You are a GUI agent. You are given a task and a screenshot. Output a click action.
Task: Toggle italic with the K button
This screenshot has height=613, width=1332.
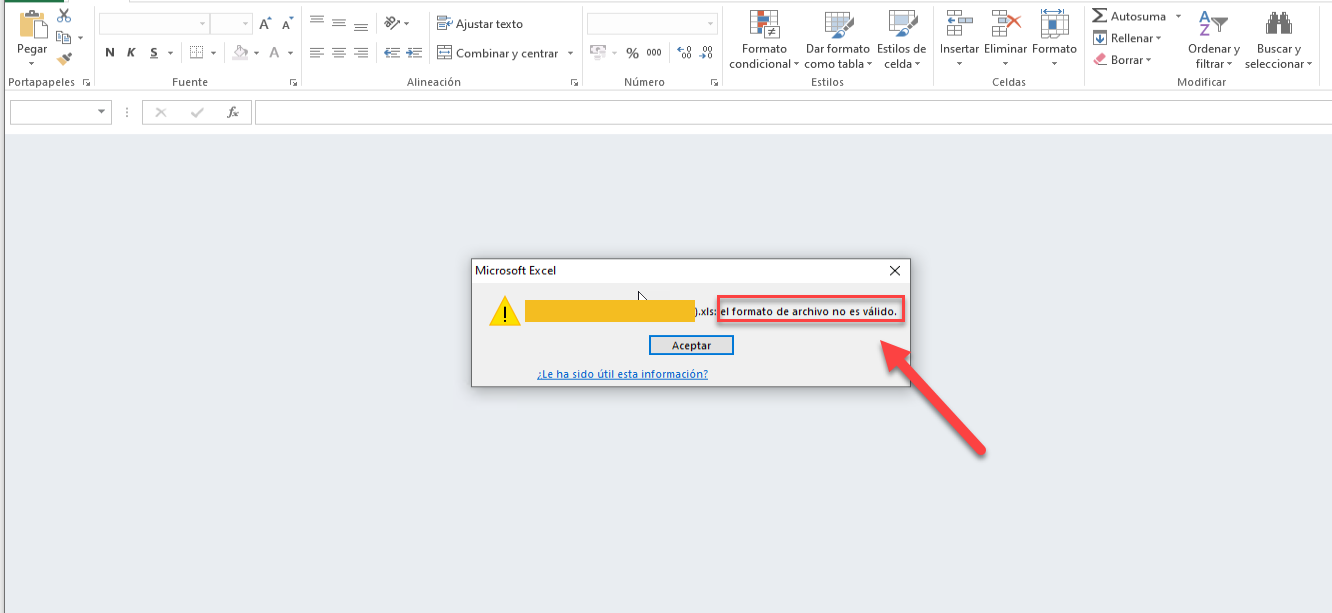click(131, 53)
